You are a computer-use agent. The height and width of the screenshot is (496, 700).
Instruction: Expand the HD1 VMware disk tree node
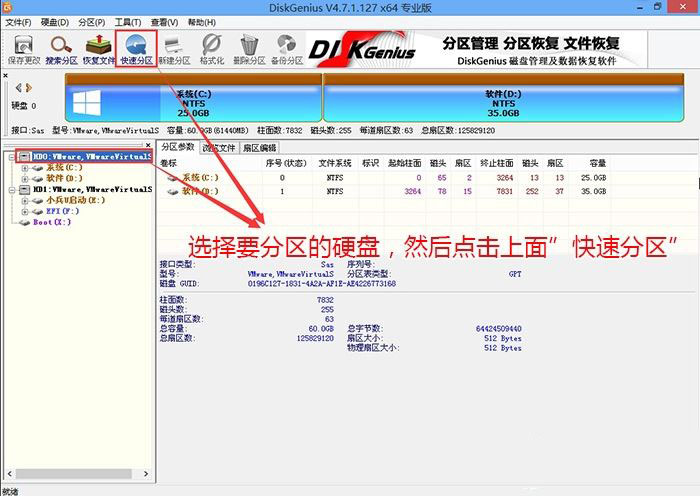11,189
